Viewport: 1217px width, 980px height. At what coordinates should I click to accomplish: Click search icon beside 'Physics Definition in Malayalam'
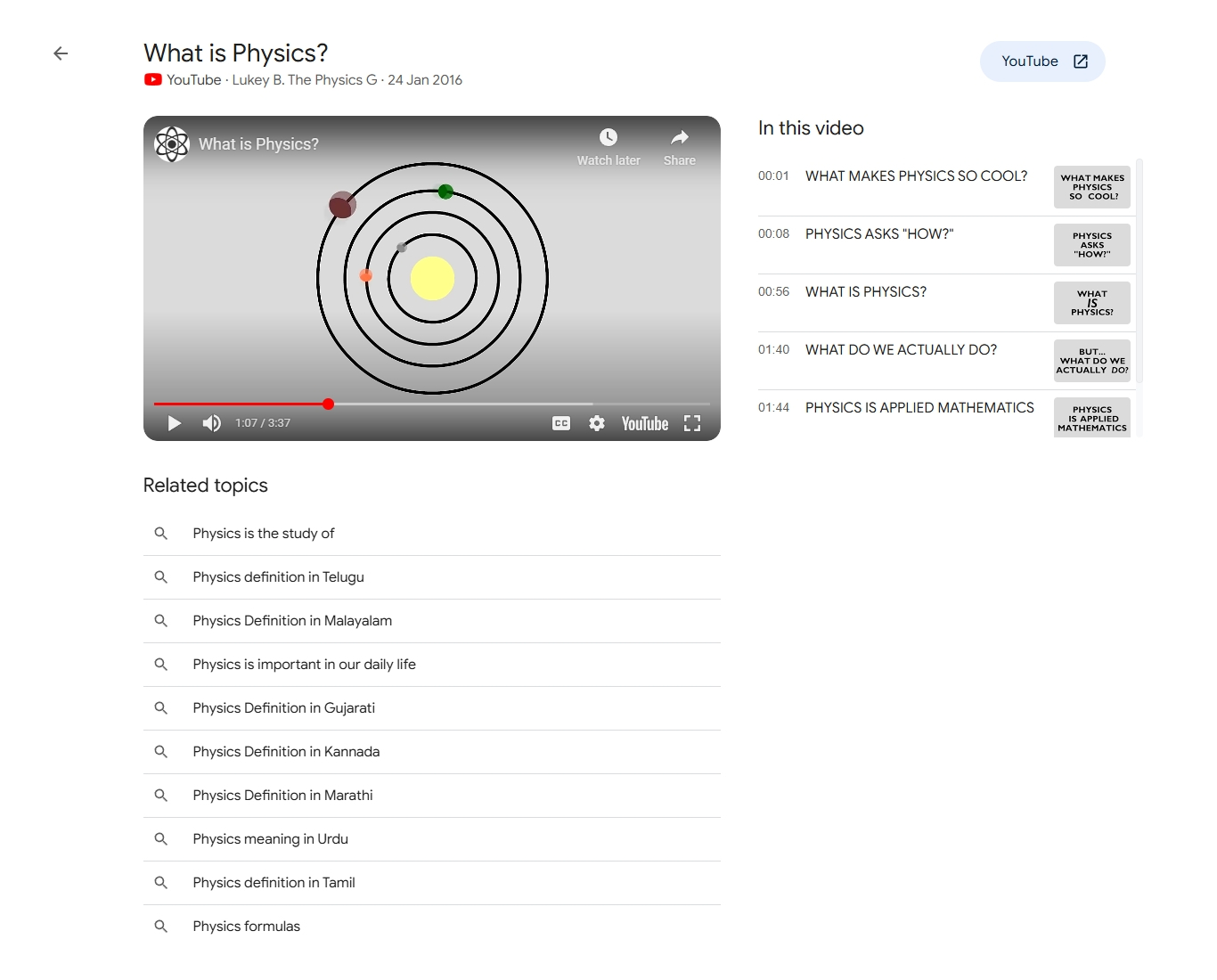coord(161,621)
